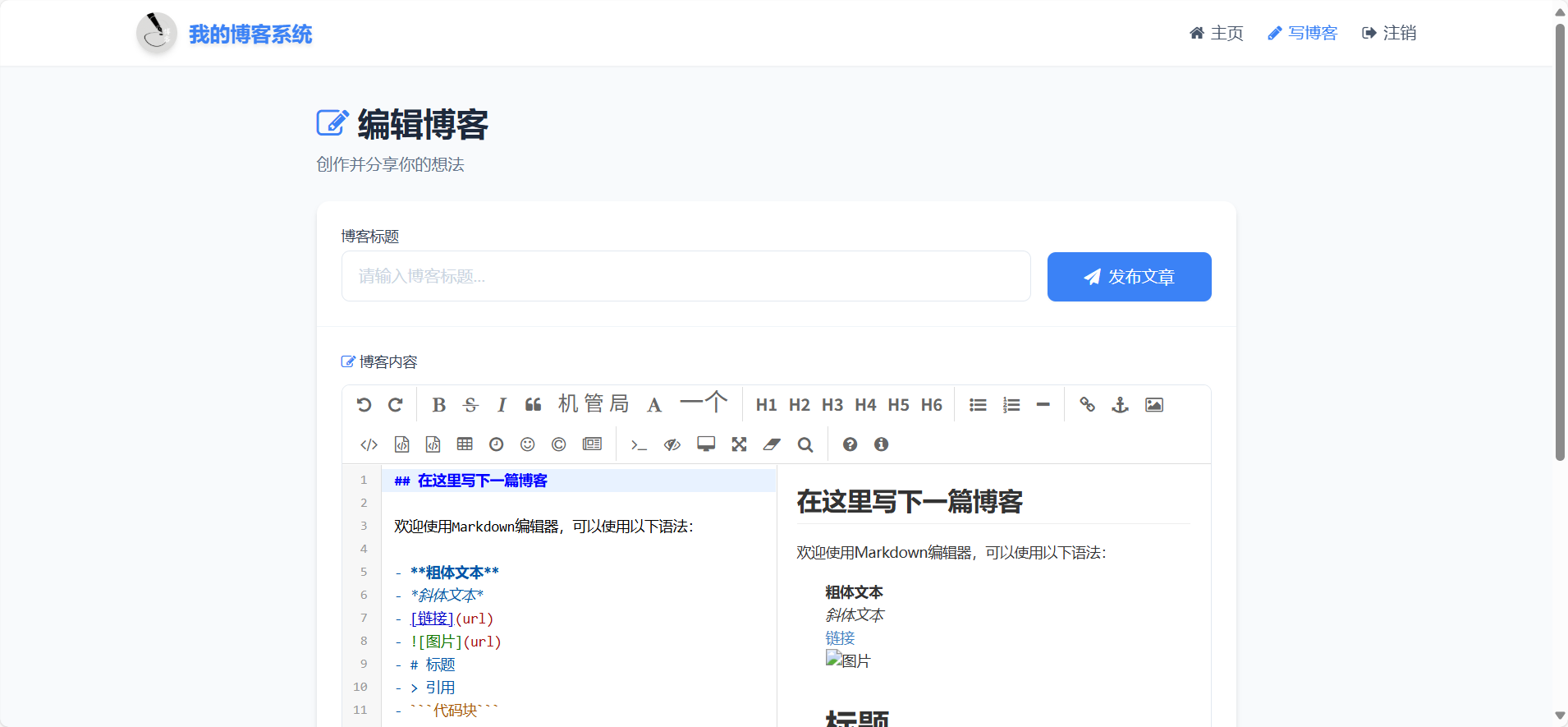1568x727 pixels.
Task: Click the 我的博客系统 site title
Action: [x=250, y=35]
